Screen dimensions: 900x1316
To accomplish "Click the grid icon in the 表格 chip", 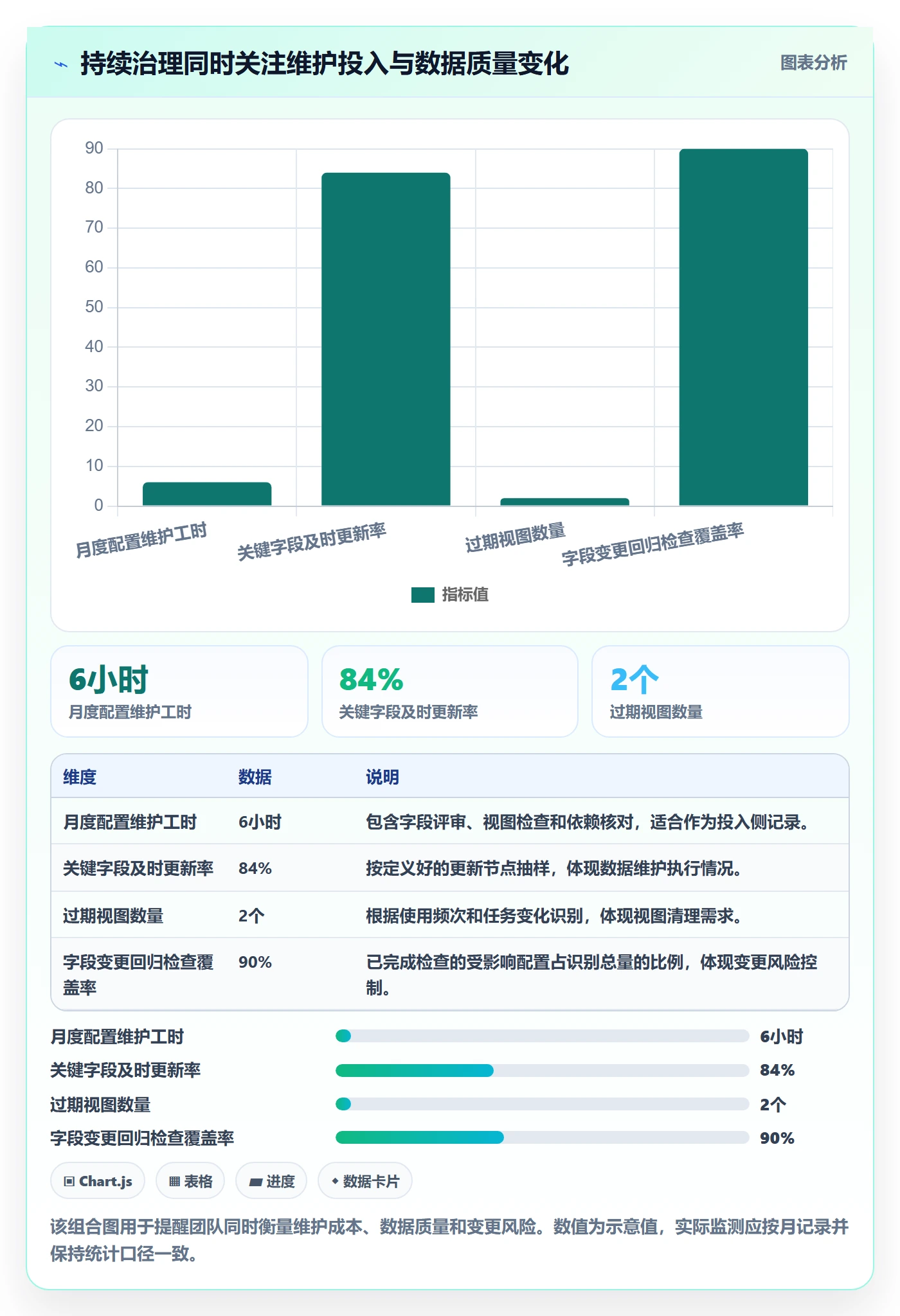I will point(174,1181).
